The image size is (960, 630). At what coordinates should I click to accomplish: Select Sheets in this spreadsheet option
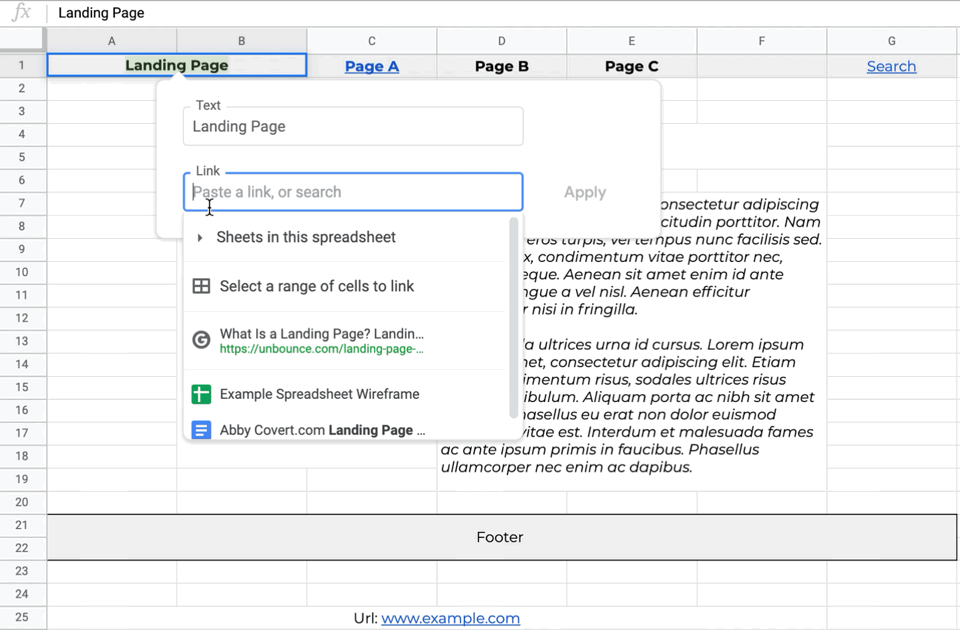click(345, 238)
